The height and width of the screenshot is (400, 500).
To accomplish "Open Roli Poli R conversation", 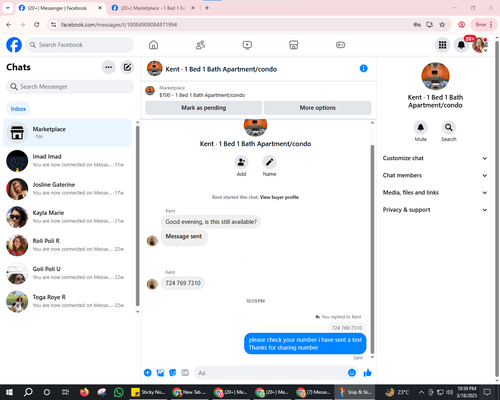I will pyautogui.click(x=67, y=245).
